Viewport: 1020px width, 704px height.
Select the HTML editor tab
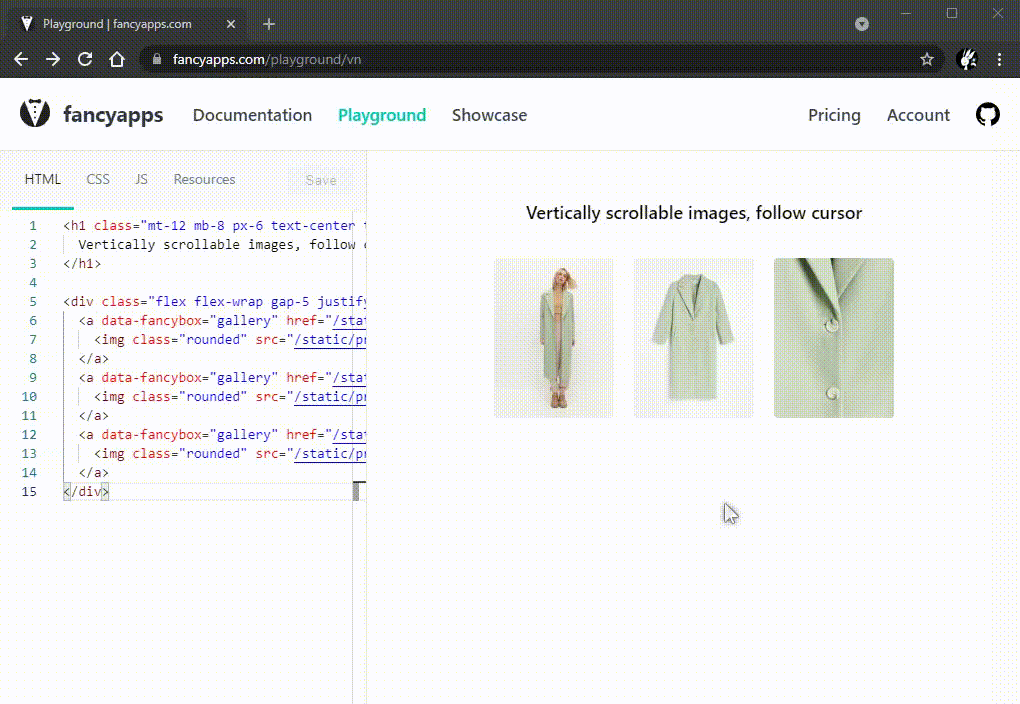point(43,180)
